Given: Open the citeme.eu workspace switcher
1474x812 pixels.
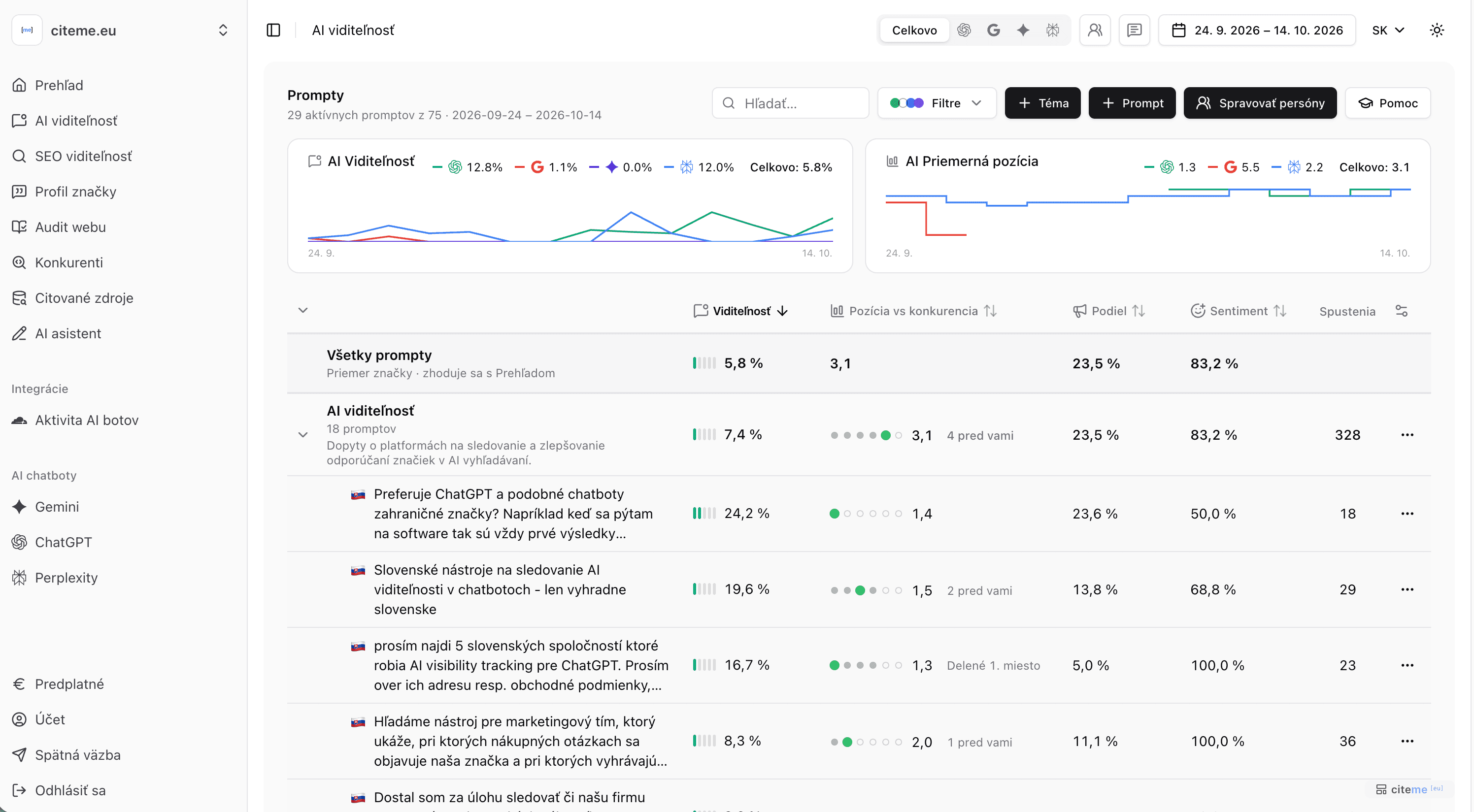Looking at the screenshot, I should 123,31.
